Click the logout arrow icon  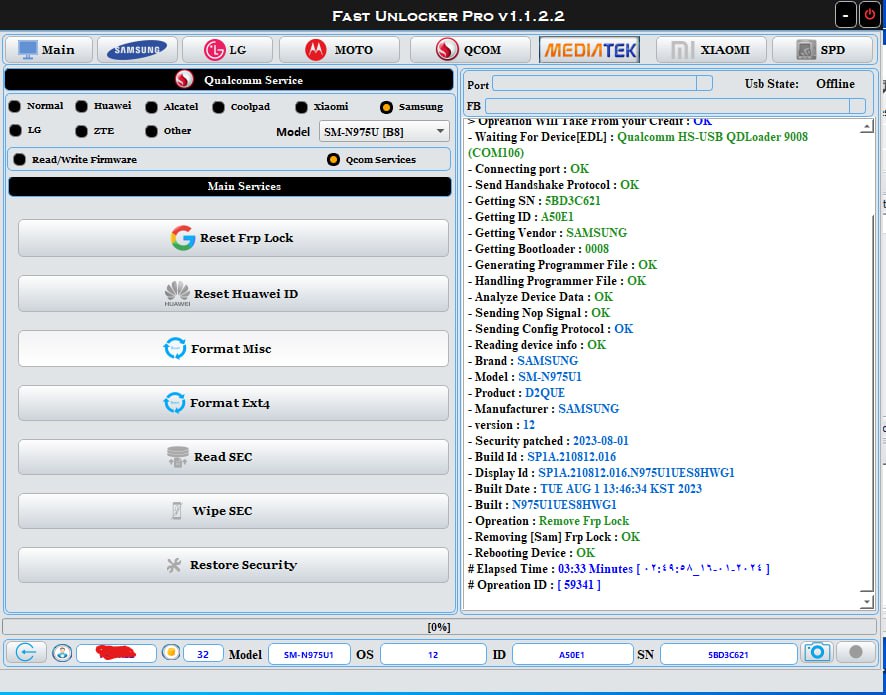click(x=25, y=653)
